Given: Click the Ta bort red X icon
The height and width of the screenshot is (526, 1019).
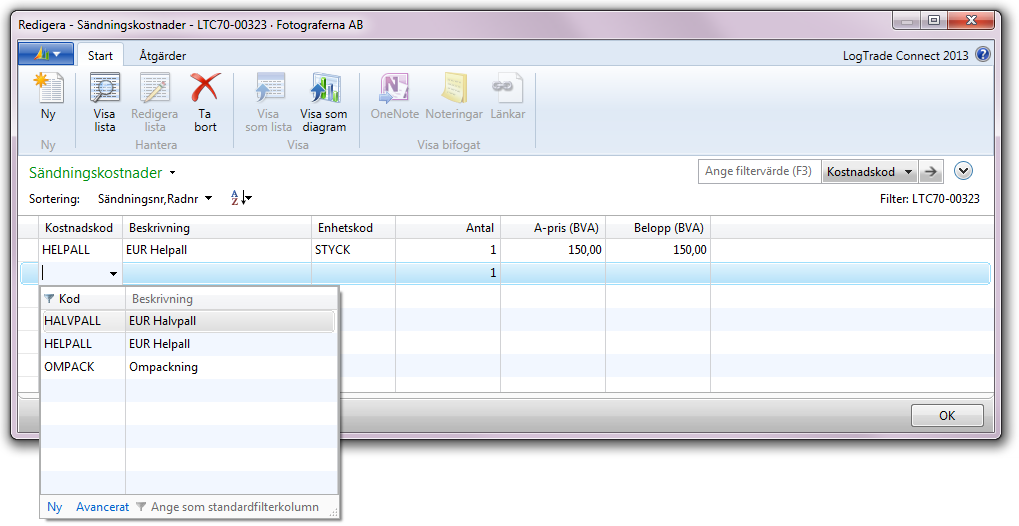Looking at the screenshot, I should pos(205,88).
